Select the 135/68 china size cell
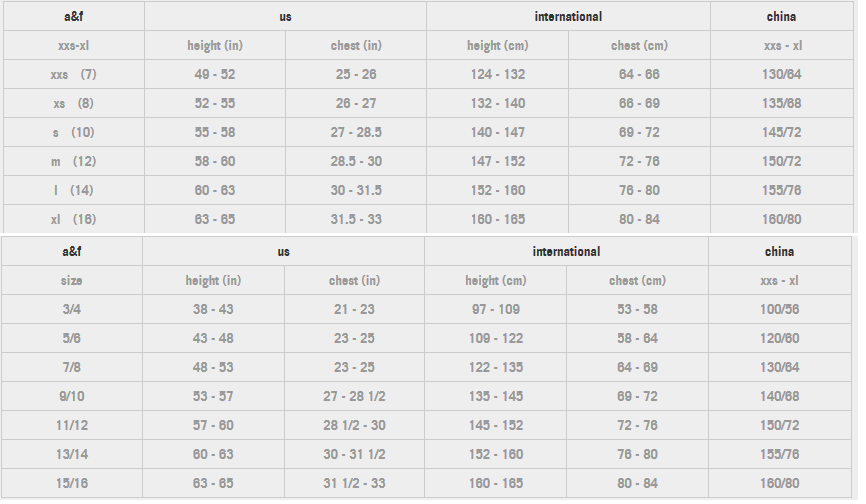This screenshot has height=504, width=866. coord(781,104)
